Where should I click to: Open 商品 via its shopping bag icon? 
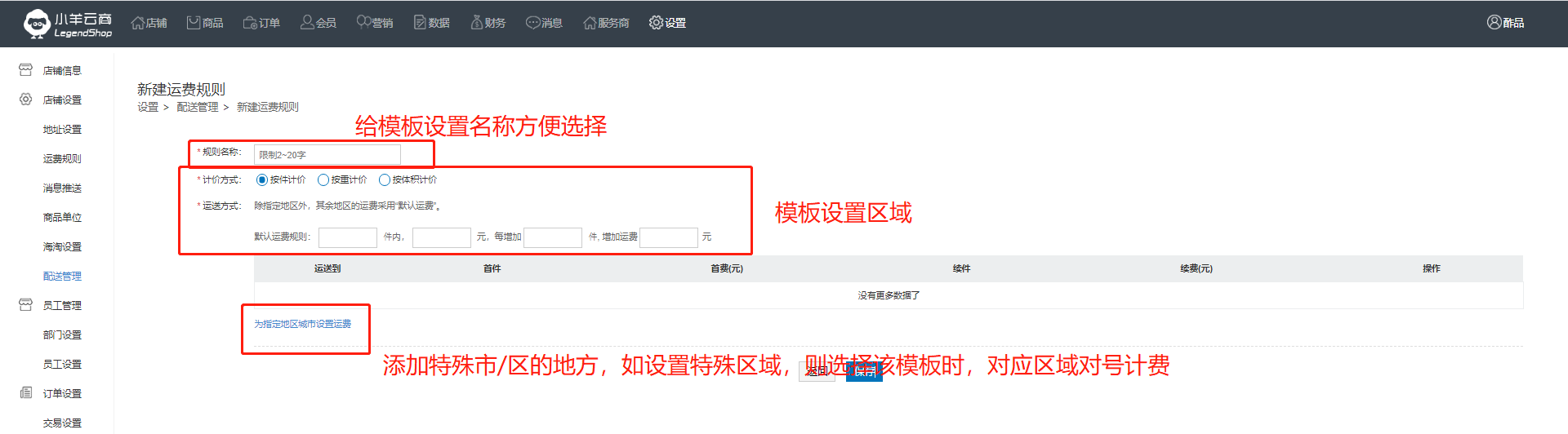point(194,23)
